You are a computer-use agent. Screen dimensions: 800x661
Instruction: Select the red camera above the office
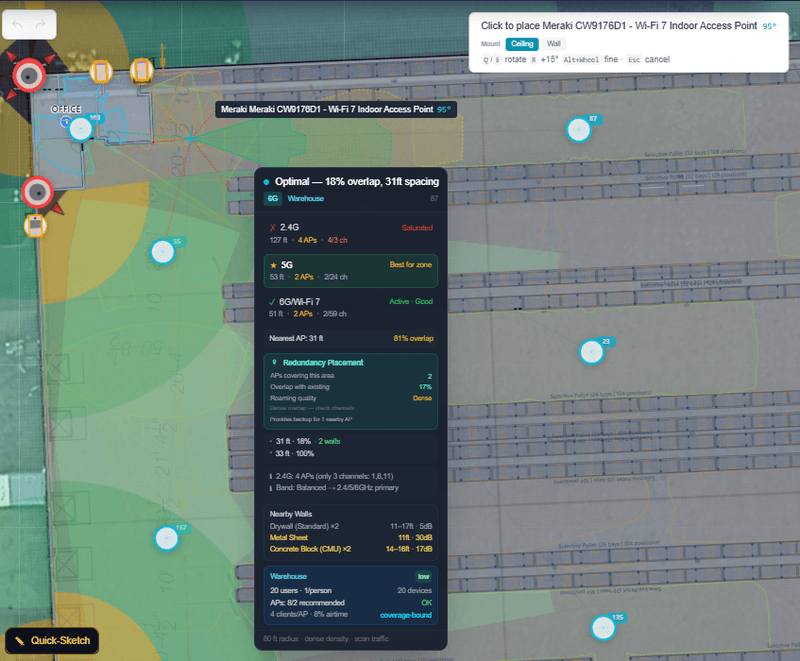point(29,75)
